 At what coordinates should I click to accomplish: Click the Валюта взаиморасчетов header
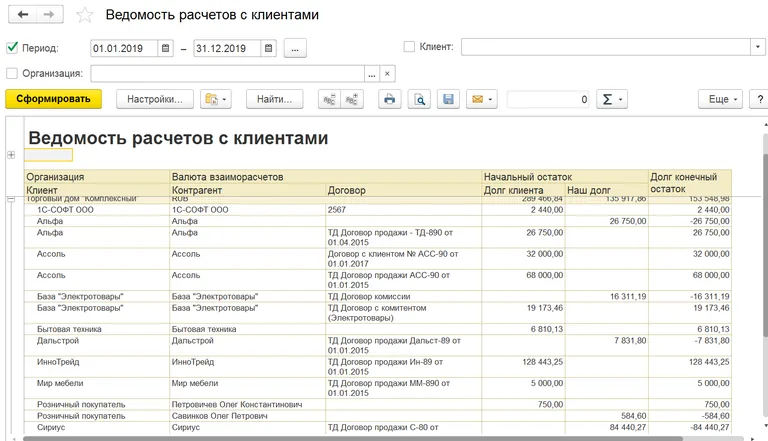[x=326, y=177]
